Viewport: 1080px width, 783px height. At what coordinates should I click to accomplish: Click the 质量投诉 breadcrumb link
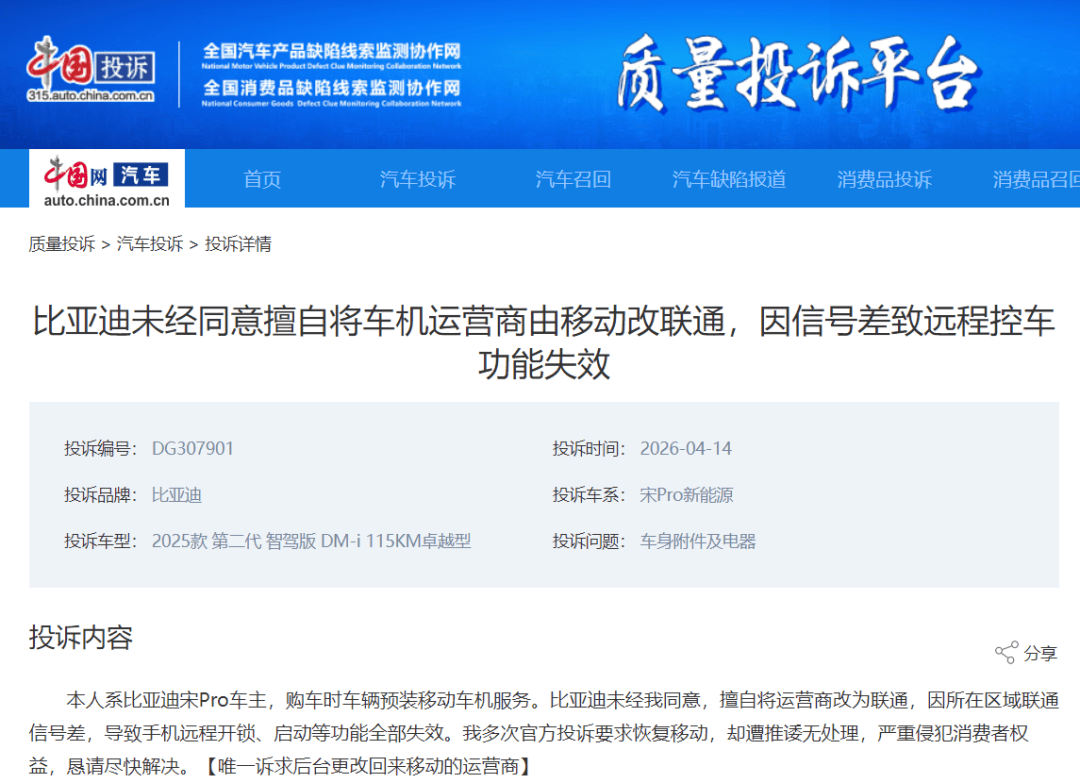(62, 244)
